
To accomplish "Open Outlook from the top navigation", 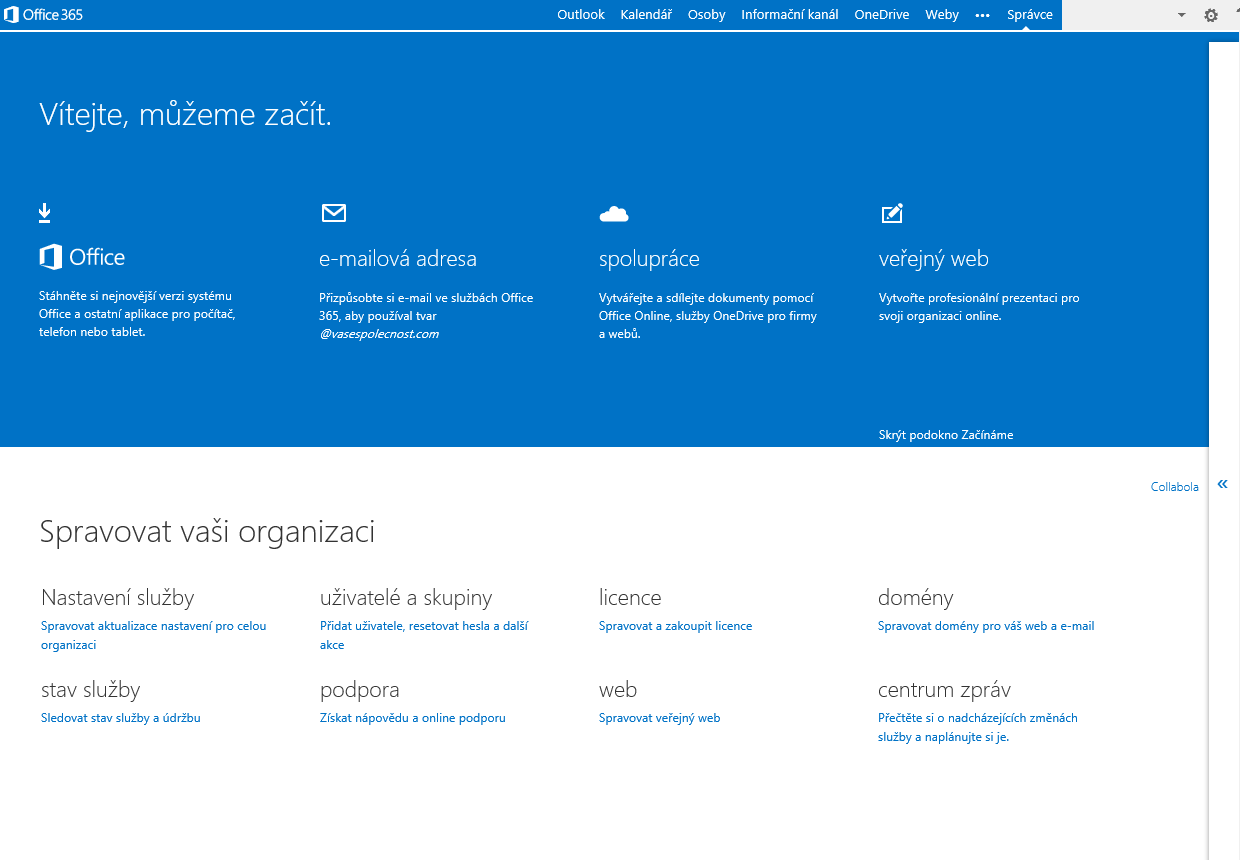I will (x=581, y=15).
